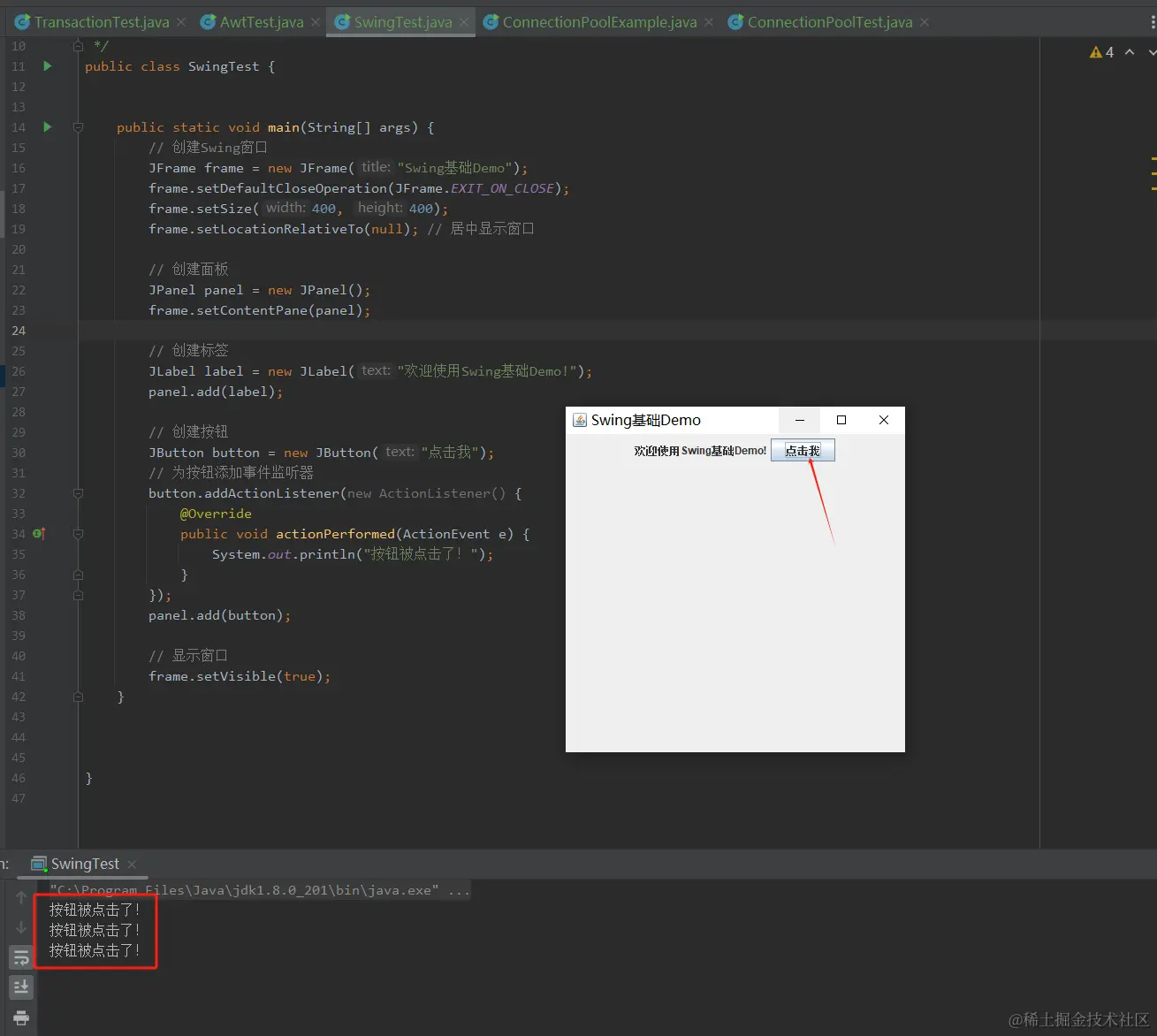Open the AwtTest.java editor tab
The height and width of the screenshot is (1036, 1157).
262,22
